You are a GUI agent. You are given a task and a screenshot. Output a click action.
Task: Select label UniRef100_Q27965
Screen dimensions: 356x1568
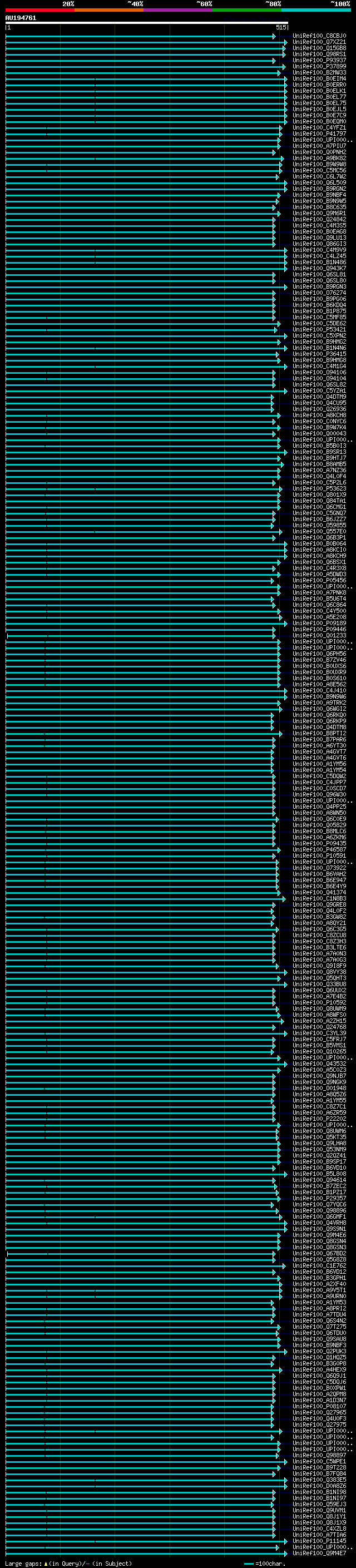click(x=319, y=1413)
